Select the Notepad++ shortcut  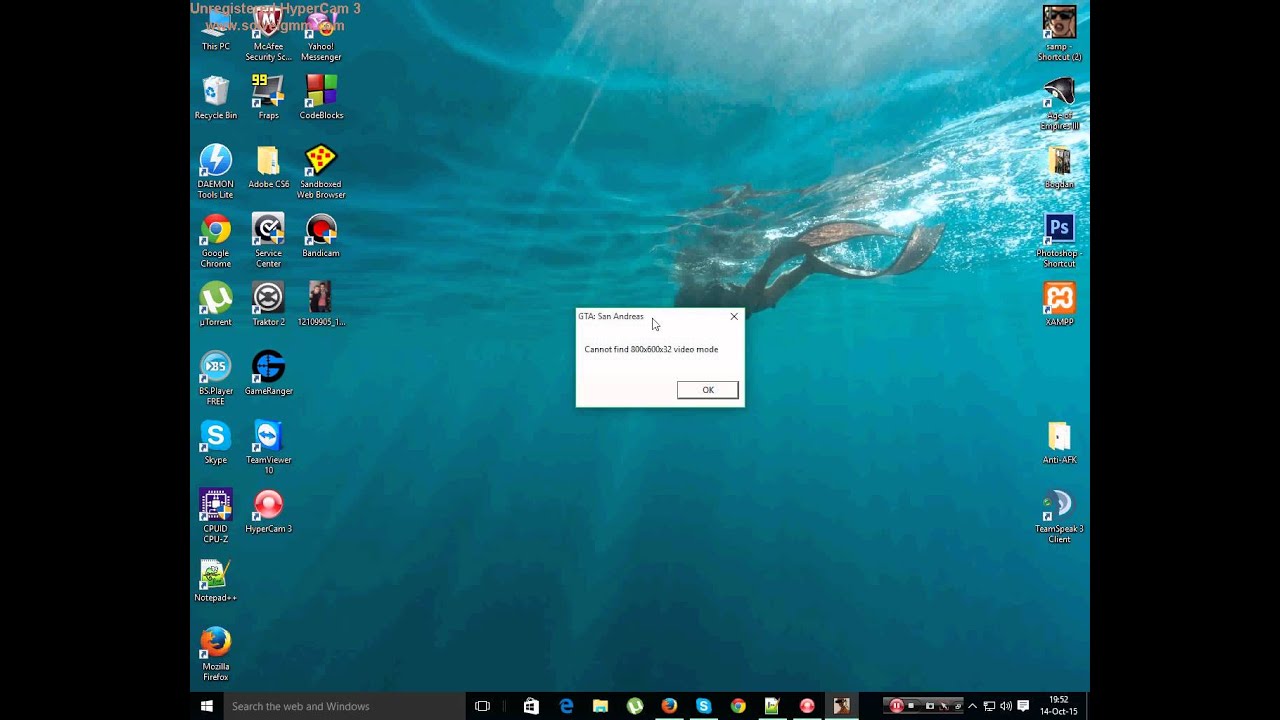click(x=216, y=581)
